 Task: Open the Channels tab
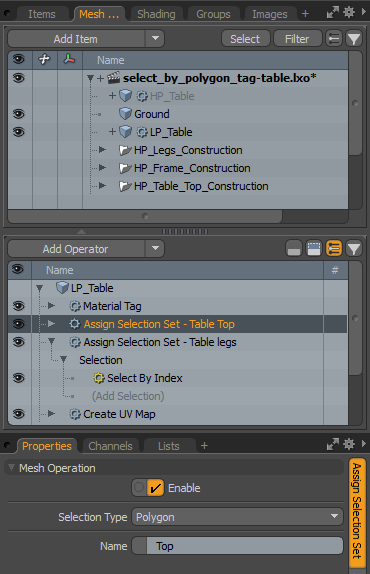coord(110,446)
